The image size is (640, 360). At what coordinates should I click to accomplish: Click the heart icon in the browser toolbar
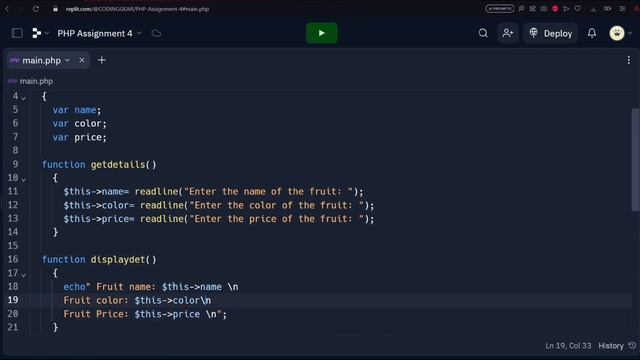[x=578, y=9]
